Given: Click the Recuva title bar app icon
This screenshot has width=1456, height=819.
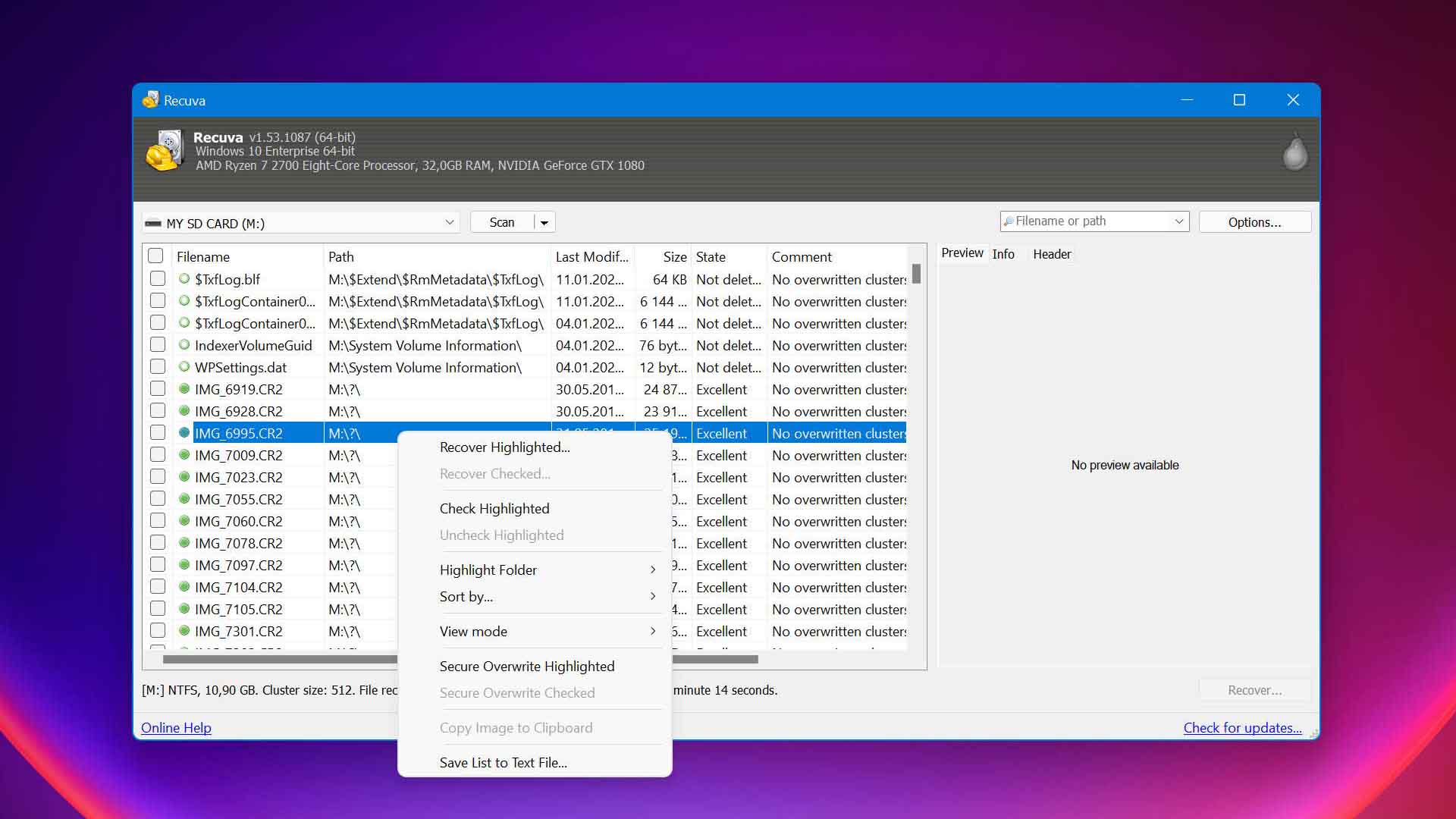Looking at the screenshot, I should [x=151, y=100].
